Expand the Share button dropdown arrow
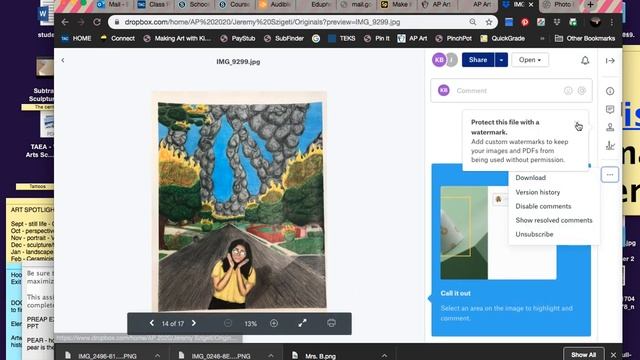 [x=501, y=60]
